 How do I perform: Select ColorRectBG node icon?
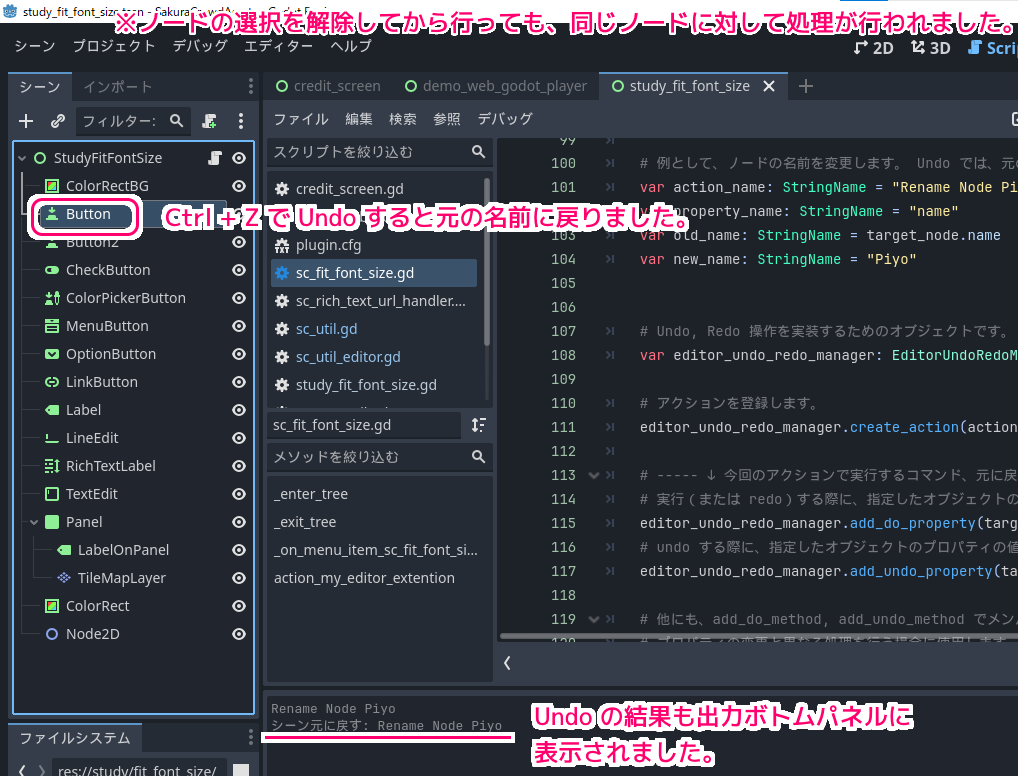pos(52,186)
